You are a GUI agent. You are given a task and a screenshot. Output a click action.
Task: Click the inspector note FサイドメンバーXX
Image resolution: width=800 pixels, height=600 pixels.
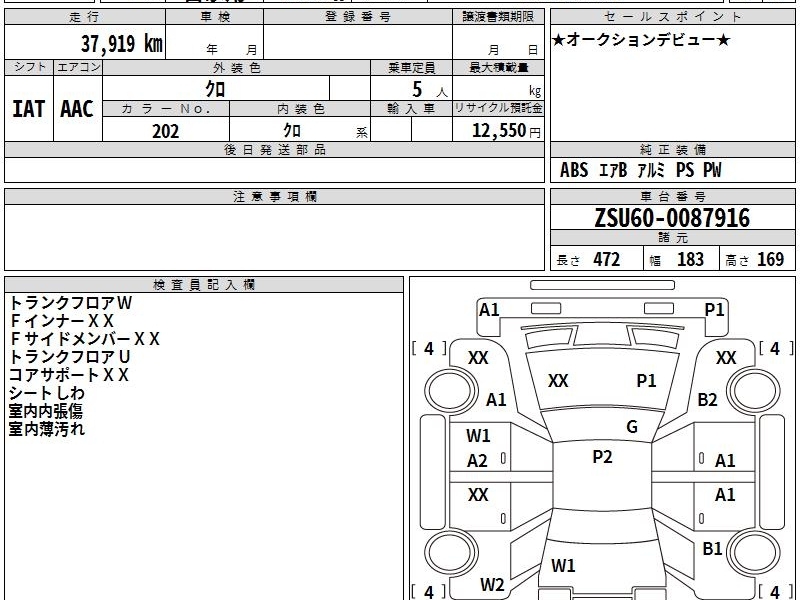click(84, 339)
